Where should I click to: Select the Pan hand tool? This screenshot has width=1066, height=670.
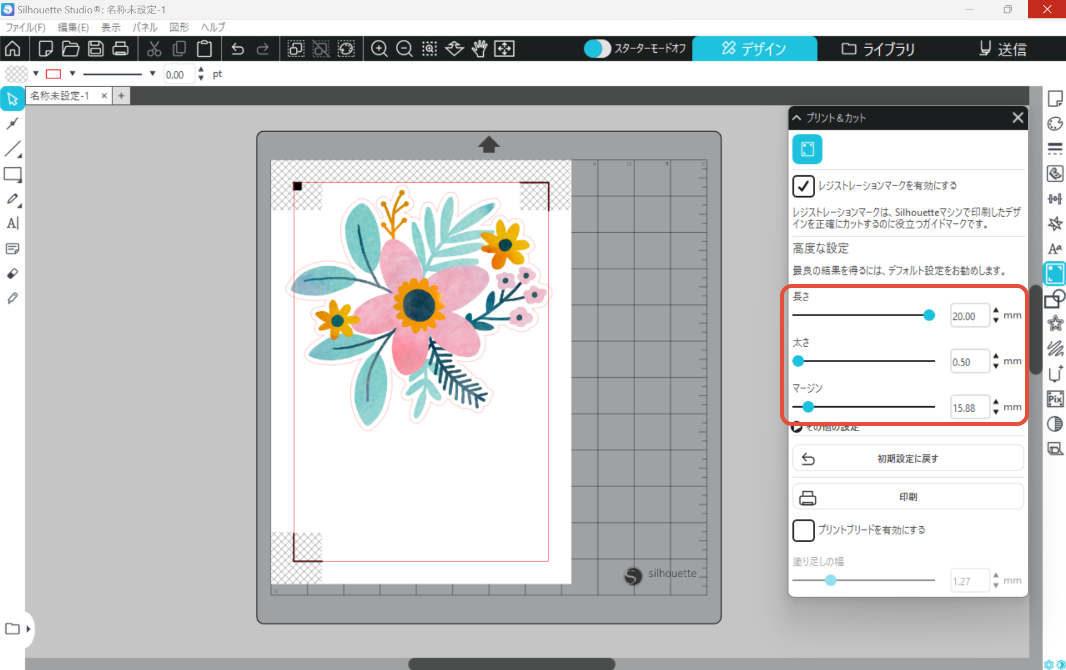tap(480, 49)
